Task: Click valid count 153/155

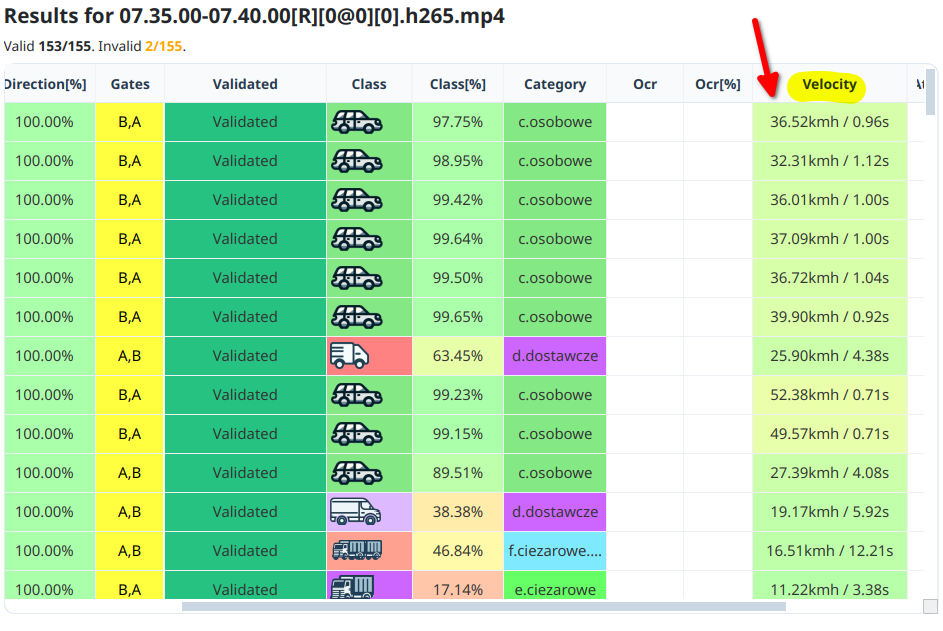Action: 64,46
